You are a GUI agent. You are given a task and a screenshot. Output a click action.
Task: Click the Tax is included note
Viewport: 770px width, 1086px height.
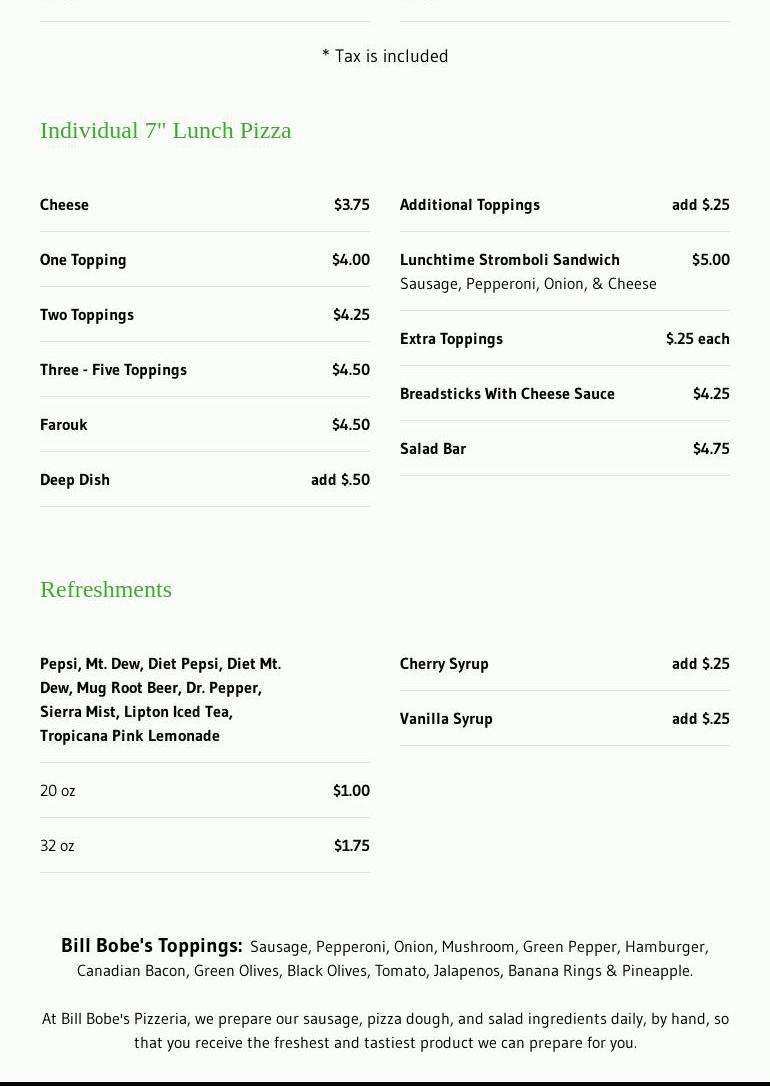pos(385,56)
